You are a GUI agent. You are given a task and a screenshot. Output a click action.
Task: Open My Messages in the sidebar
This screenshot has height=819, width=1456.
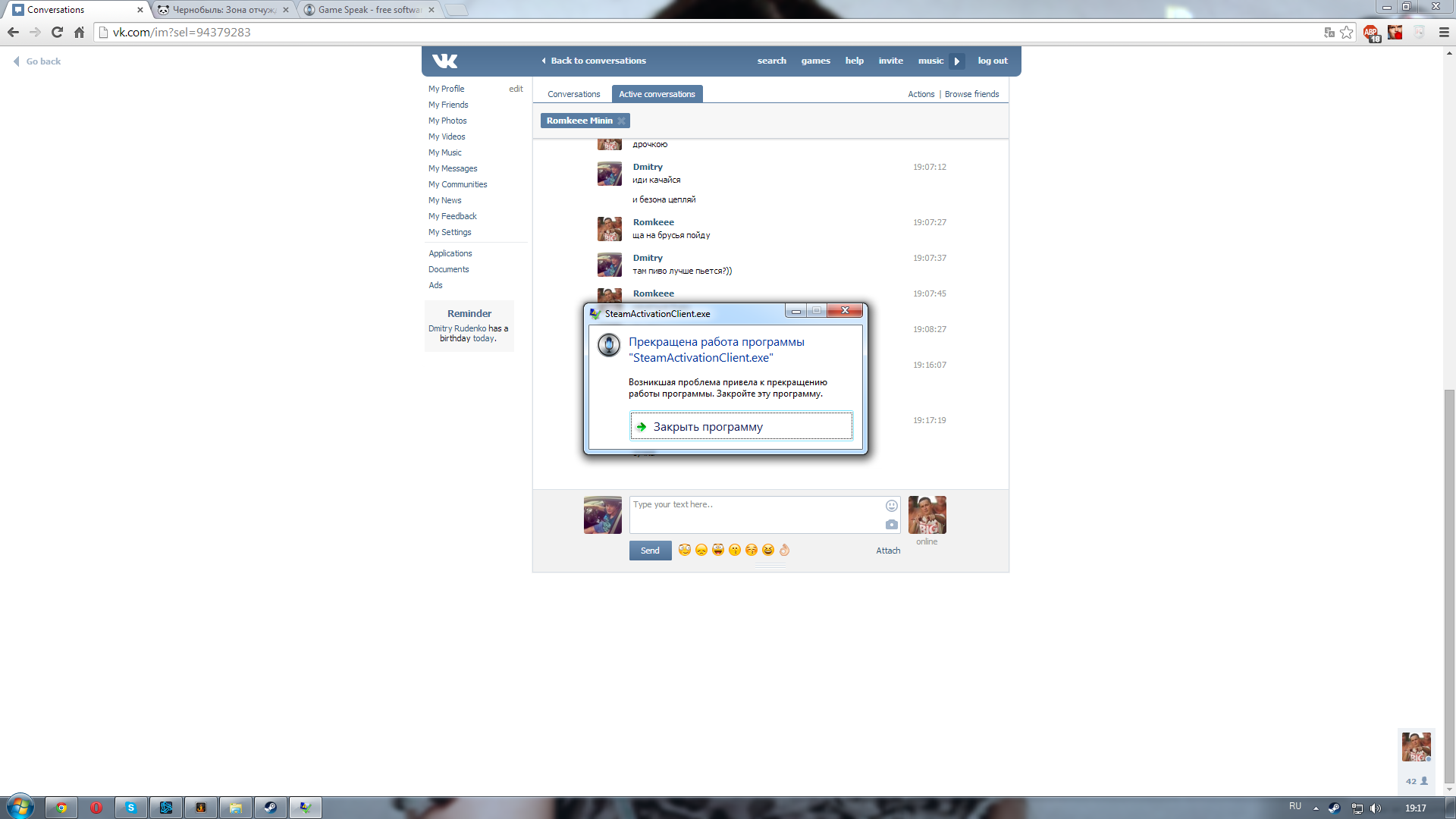453,168
